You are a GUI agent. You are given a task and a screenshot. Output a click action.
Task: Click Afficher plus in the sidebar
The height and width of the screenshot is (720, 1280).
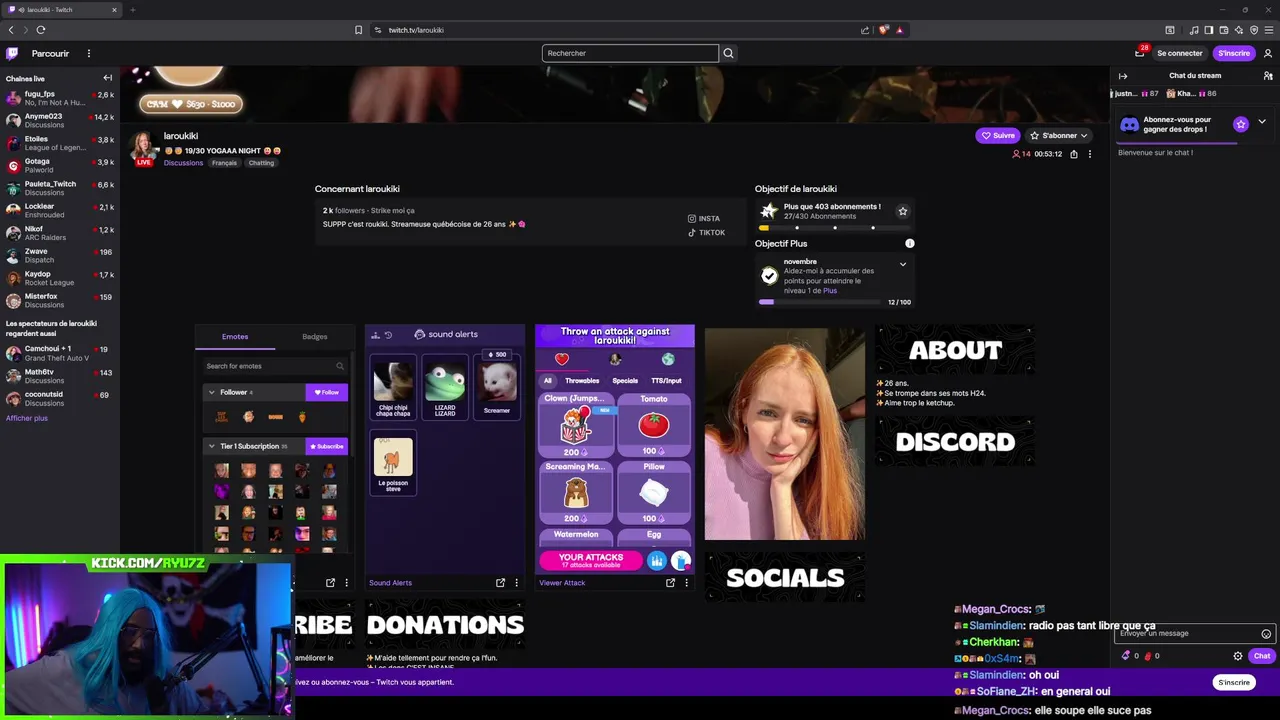27,418
